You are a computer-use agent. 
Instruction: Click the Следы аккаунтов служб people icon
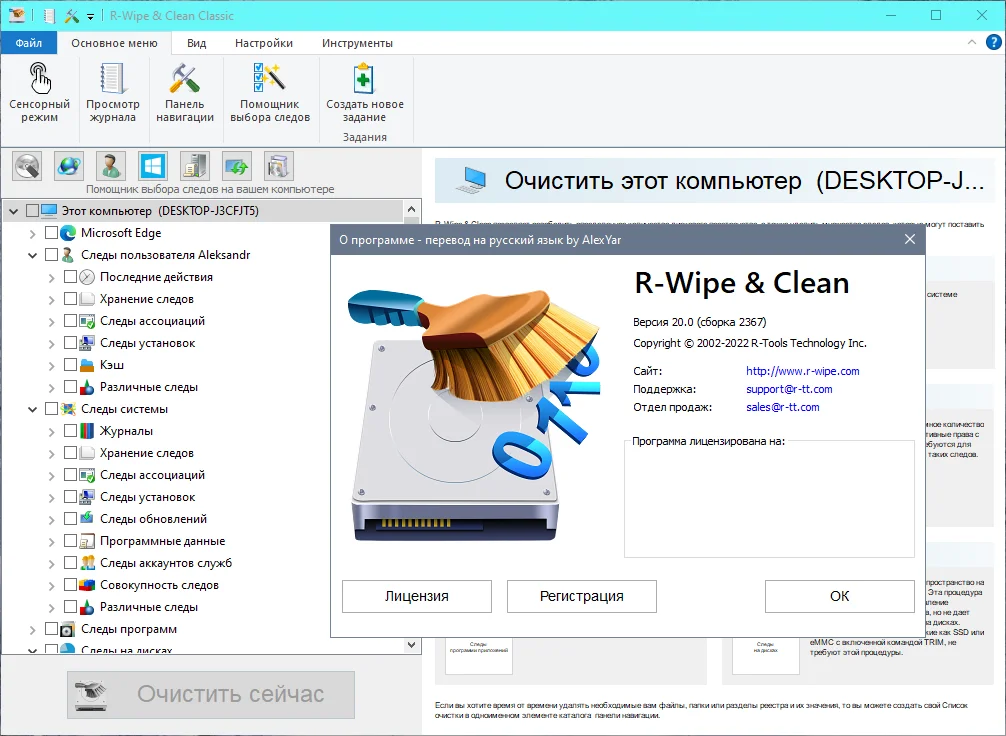[87, 563]
